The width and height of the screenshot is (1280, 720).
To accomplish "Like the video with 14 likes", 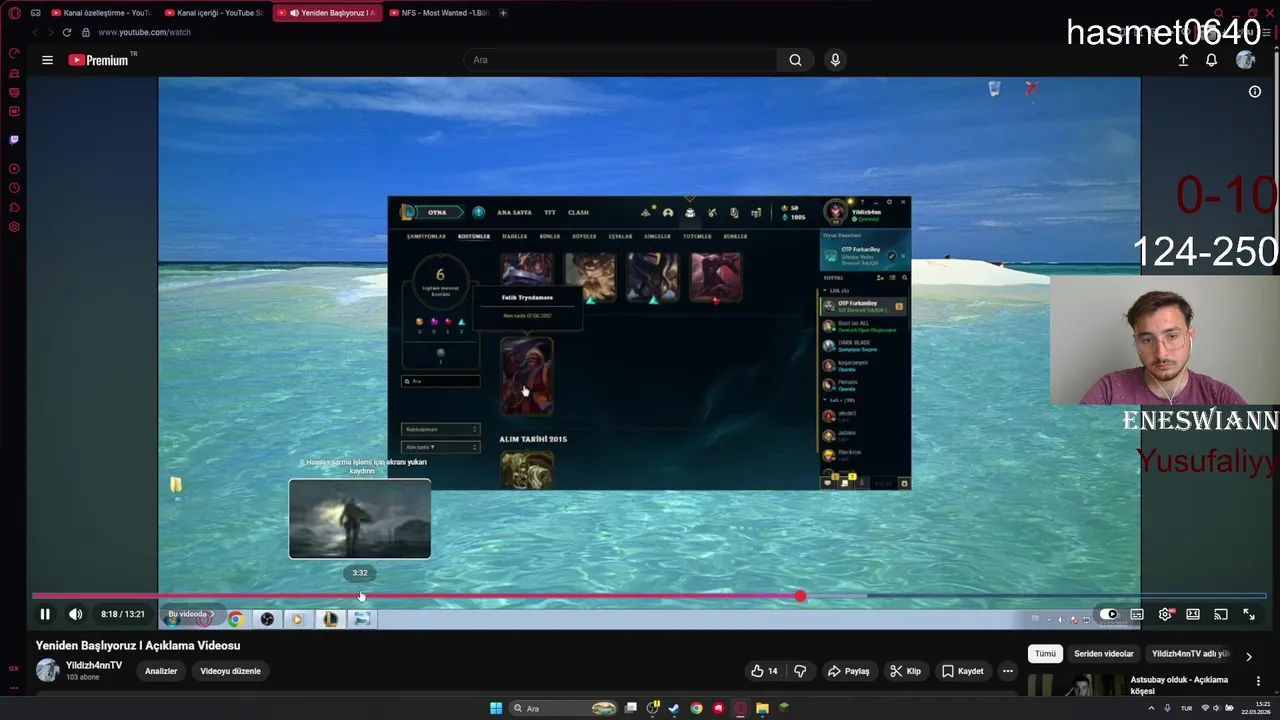I will pos(765,671).
